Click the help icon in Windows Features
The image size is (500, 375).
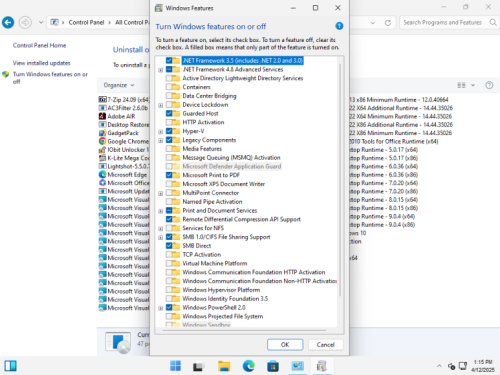[x=339, y=26]
